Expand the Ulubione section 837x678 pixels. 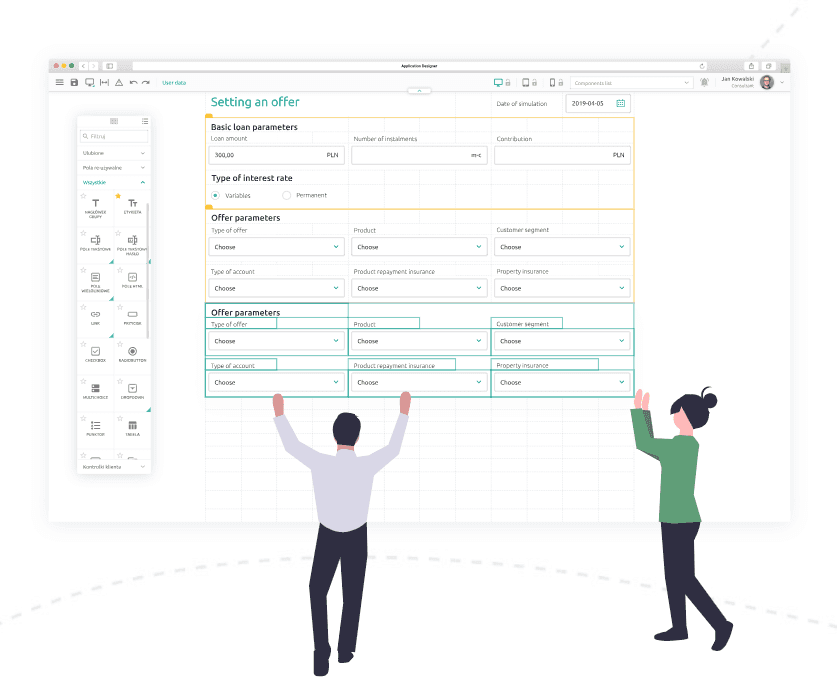(x=114, y=153)
